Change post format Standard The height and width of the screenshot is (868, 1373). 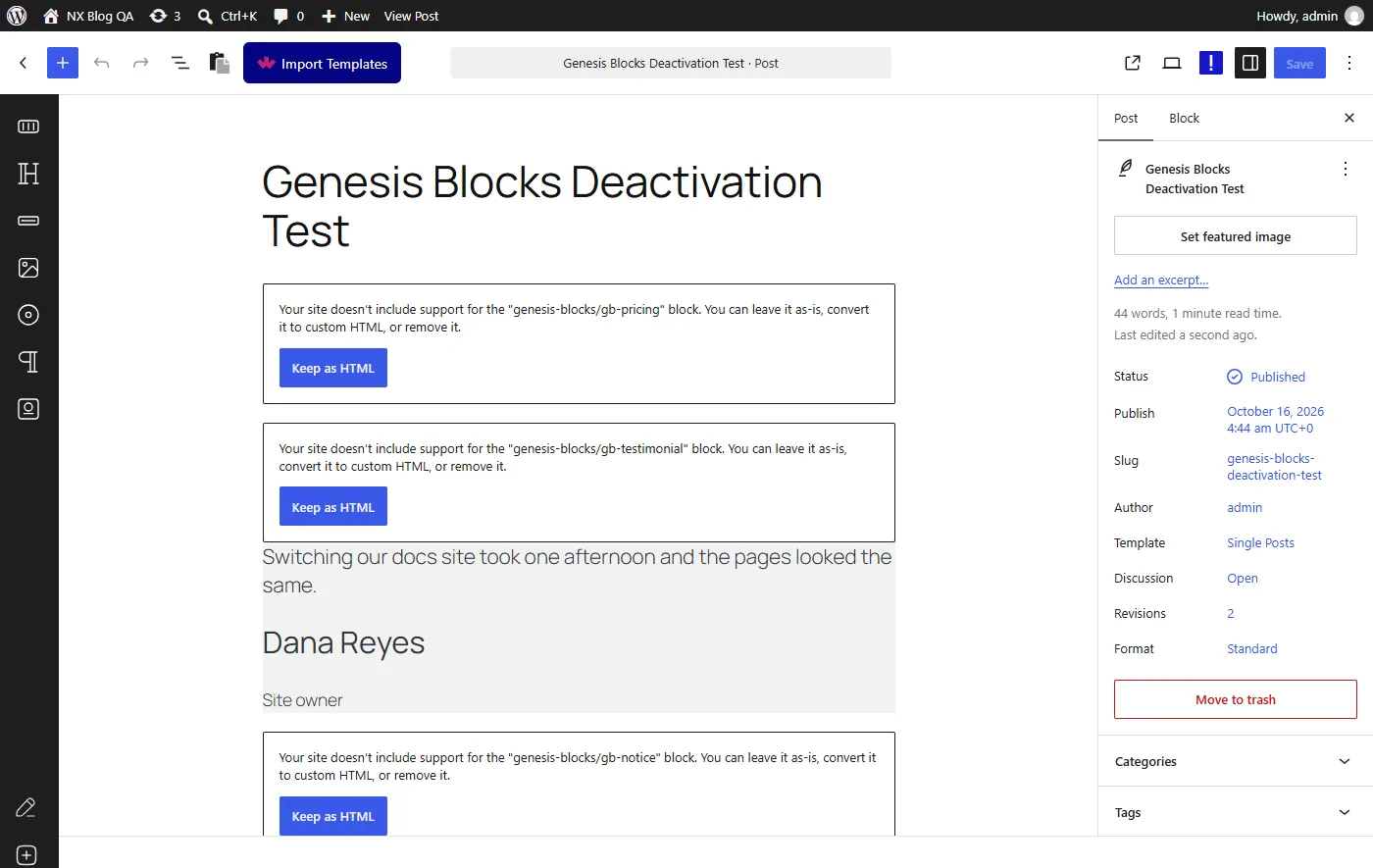1252,648
